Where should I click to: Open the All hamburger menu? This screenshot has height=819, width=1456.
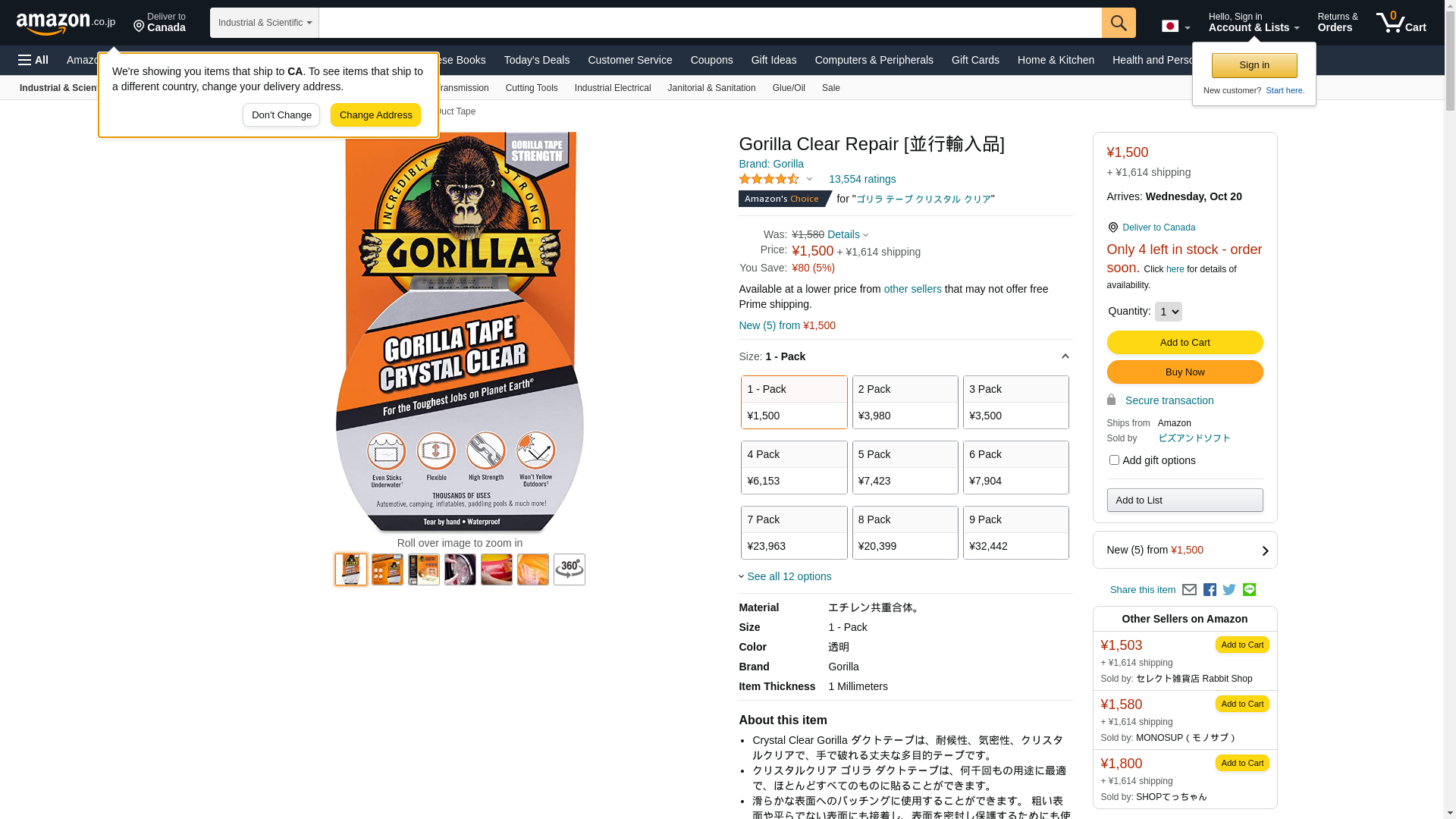[33, 60]
